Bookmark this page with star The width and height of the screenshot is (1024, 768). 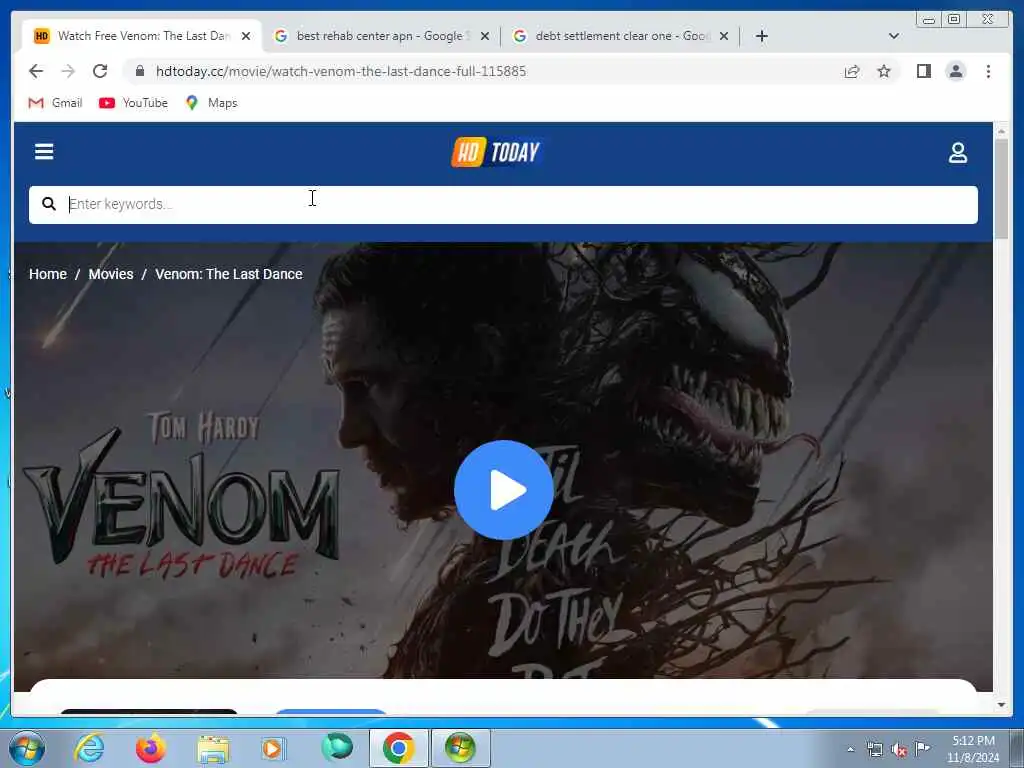[884, 71]
